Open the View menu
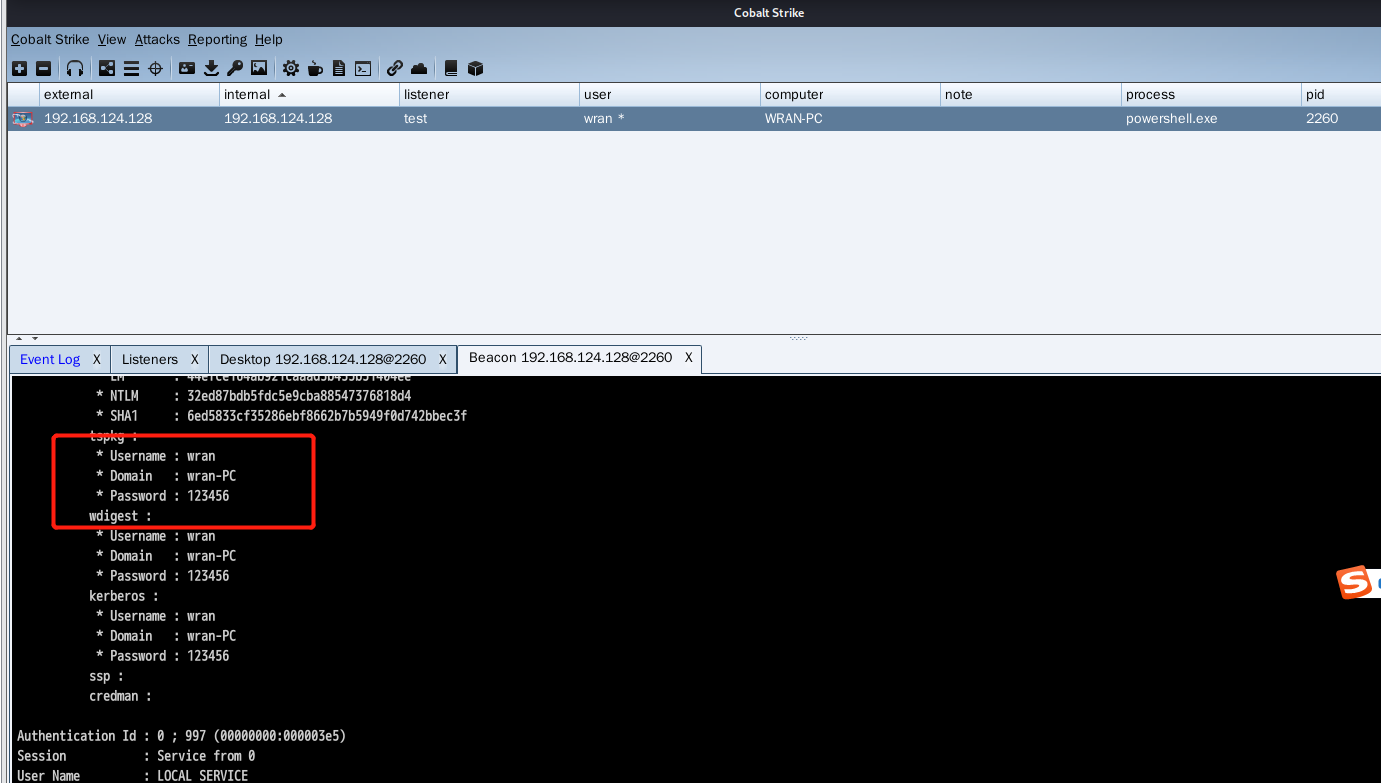Screen dimensions: 1381x783 (x=112, y=40)
